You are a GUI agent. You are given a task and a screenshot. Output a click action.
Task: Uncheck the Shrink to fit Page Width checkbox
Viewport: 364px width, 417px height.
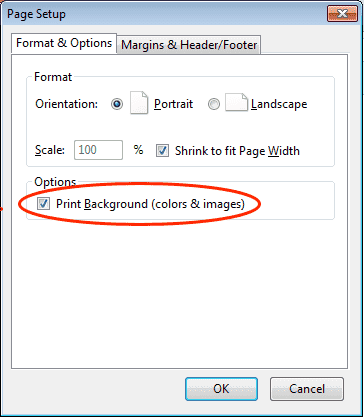pyautogui.click(x=162, y=151)
